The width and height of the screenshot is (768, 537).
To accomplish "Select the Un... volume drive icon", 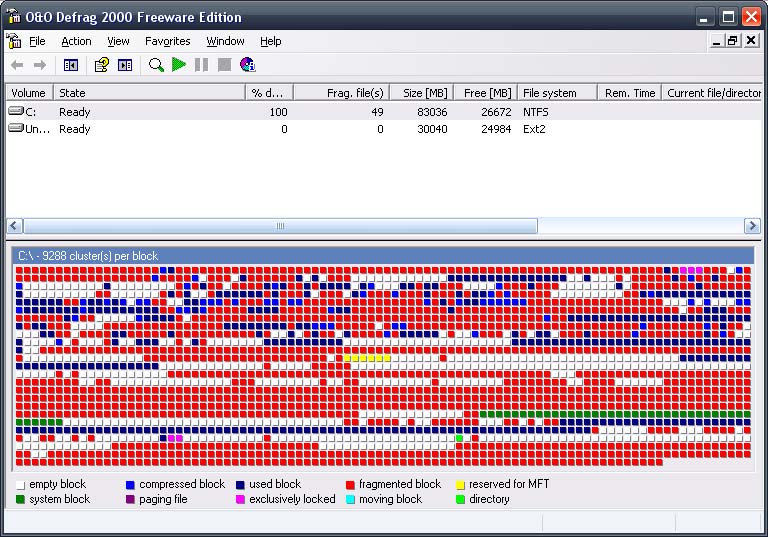I will pyautogui.click(x=16, y=128).
